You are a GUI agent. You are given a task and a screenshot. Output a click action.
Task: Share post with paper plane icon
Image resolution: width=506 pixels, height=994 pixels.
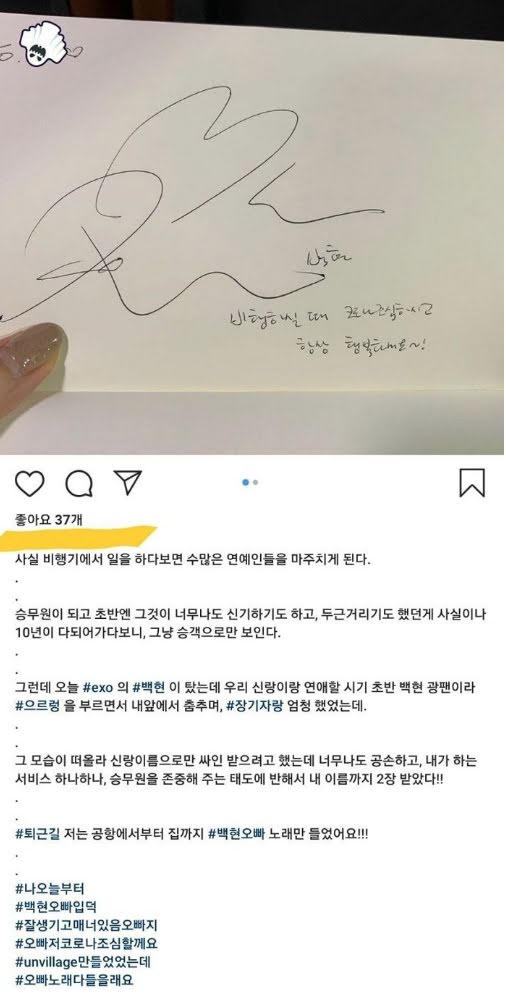127,482
